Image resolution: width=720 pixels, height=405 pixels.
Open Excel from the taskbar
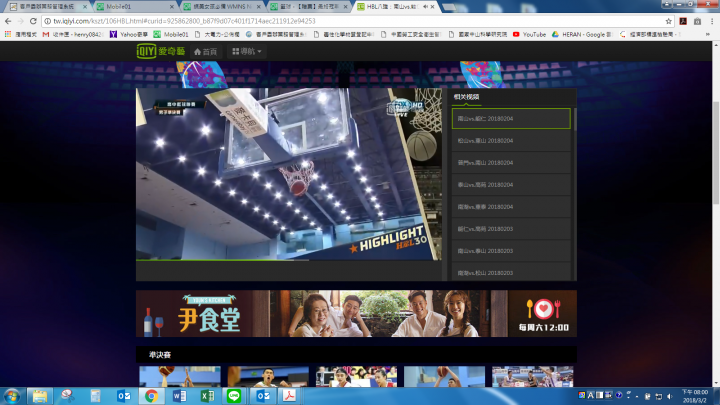point(208,396)
